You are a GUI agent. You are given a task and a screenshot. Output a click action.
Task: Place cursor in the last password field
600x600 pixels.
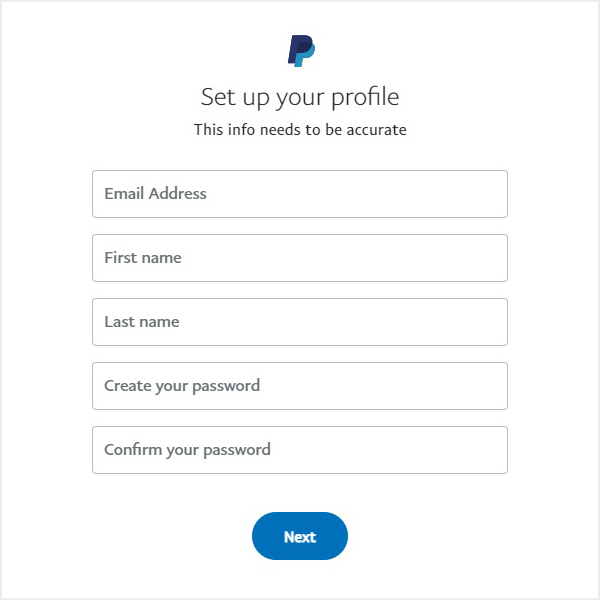pos(300,450)
